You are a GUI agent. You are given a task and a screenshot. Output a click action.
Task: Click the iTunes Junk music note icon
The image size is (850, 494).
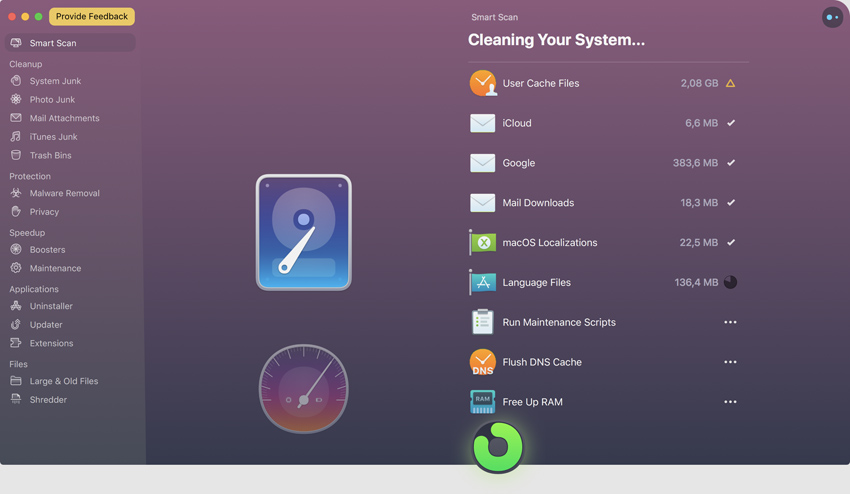pos(16,136)
